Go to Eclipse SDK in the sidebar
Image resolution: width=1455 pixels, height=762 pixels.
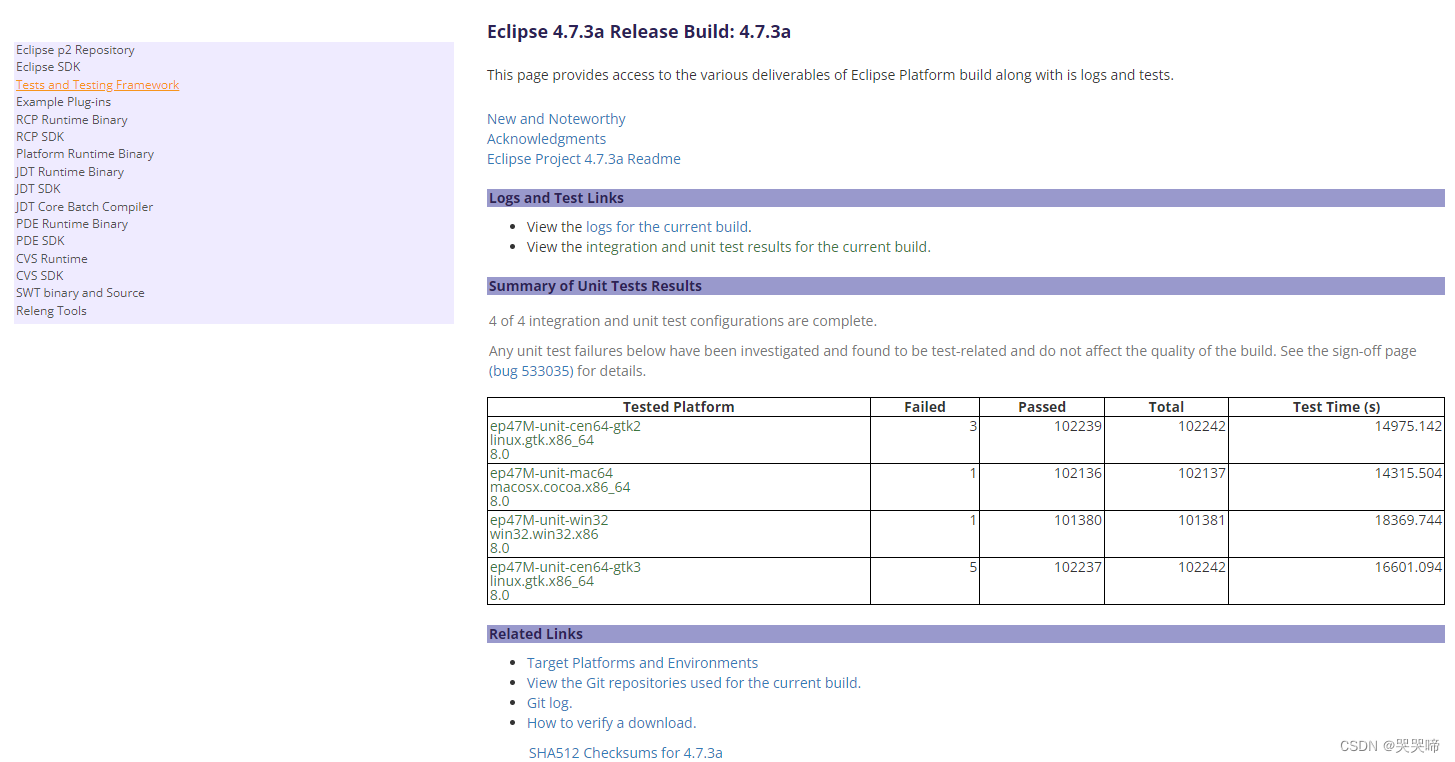pos(48,67)
